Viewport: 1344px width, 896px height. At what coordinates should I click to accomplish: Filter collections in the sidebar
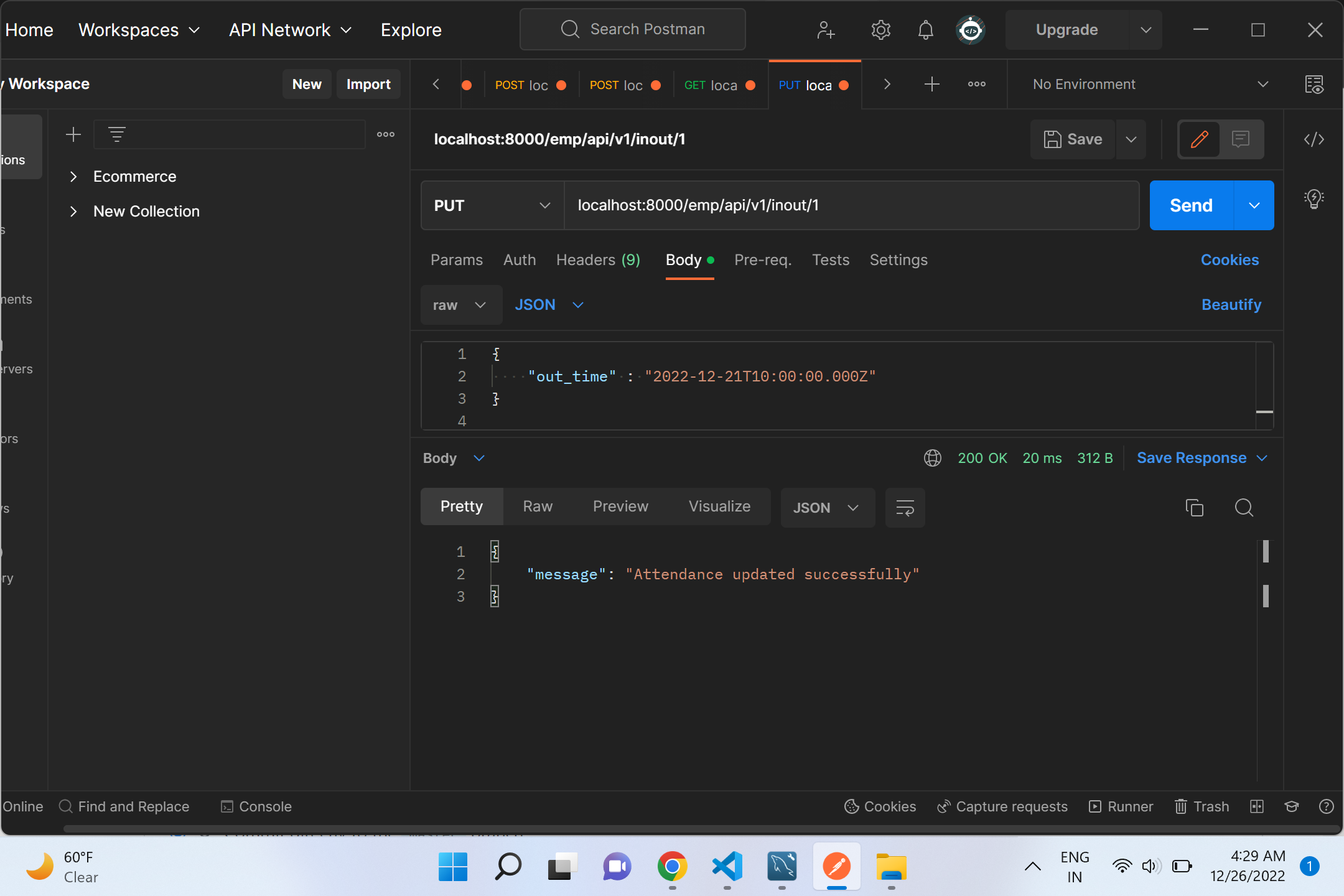tap(116, 134)
